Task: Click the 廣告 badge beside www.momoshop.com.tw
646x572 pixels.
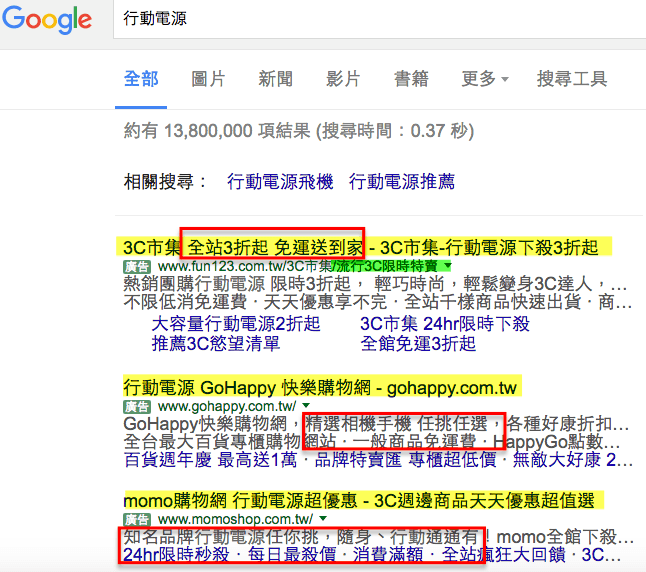Action: pos(137,519)
